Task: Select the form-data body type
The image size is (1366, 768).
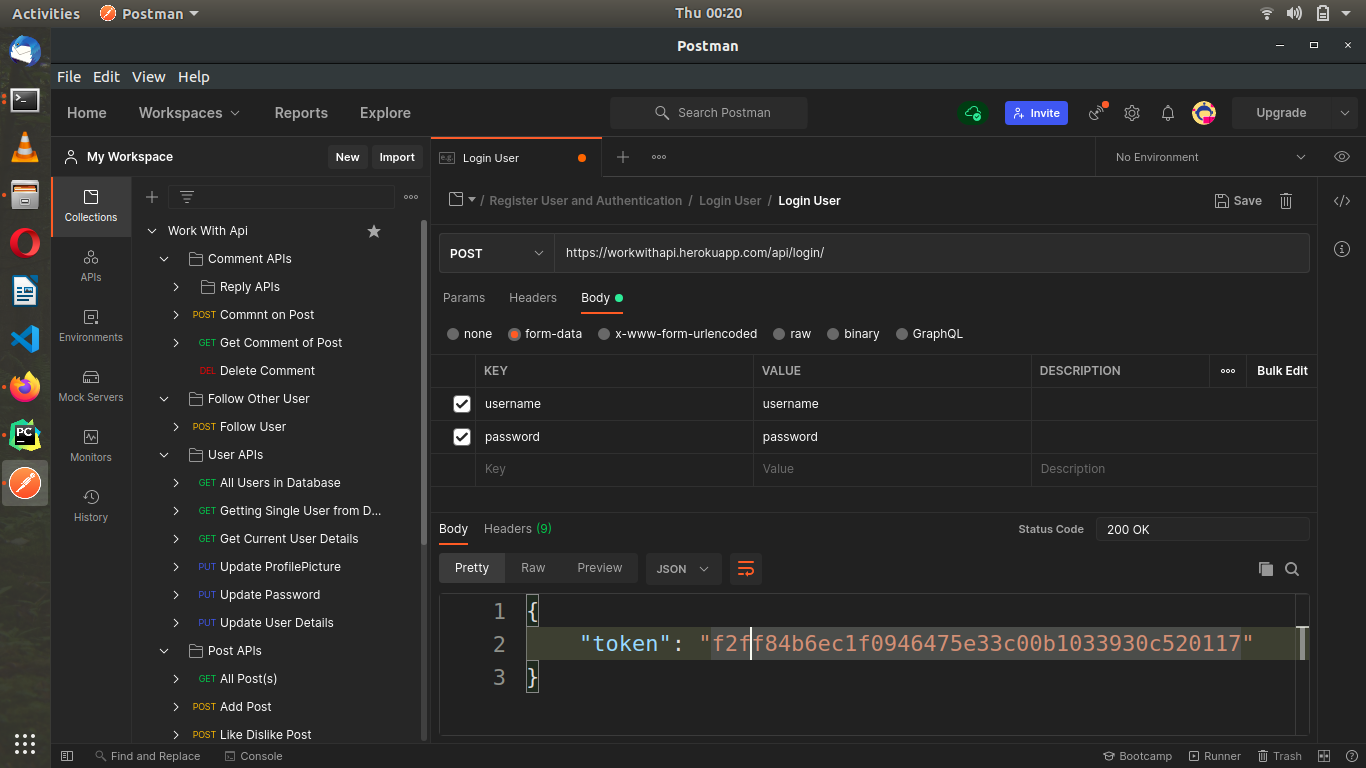Action: coord(515,334)
